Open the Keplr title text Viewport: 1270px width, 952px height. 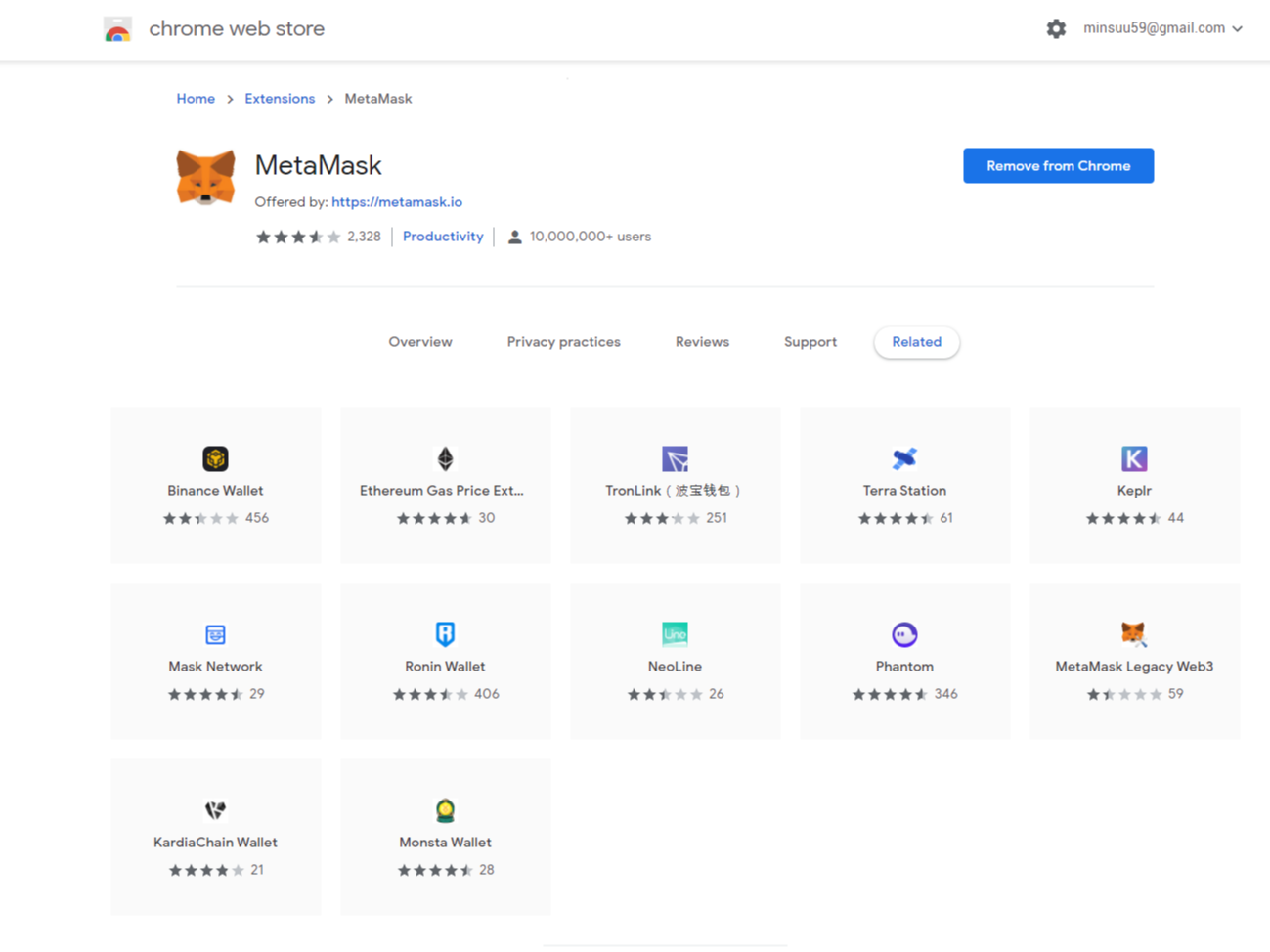(1134, 491)
